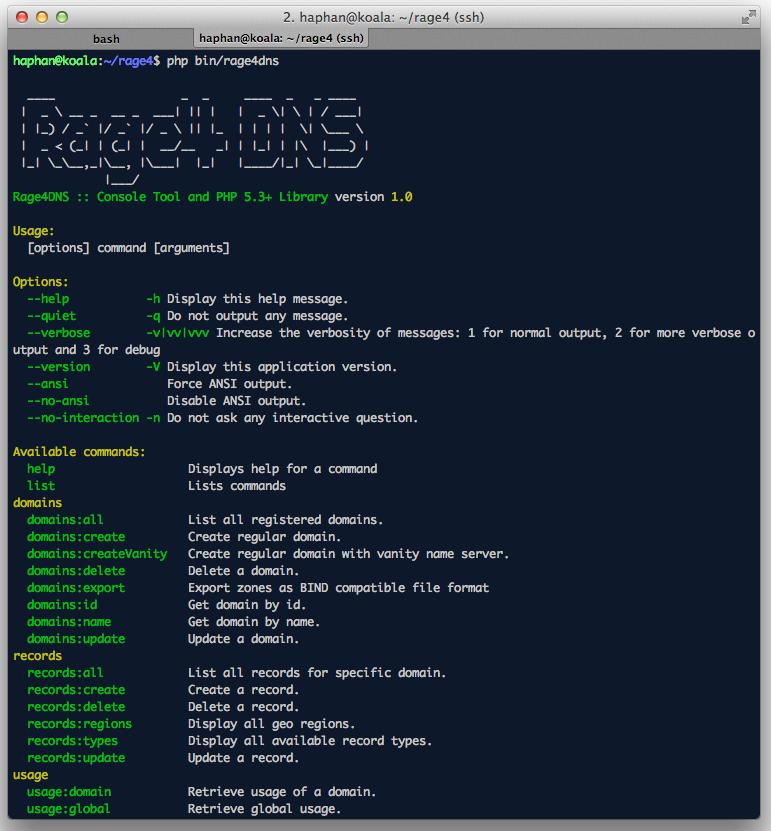Click the 'list' command
The height and width of the screenshot is (831, 771).
[x=41, y=485]
